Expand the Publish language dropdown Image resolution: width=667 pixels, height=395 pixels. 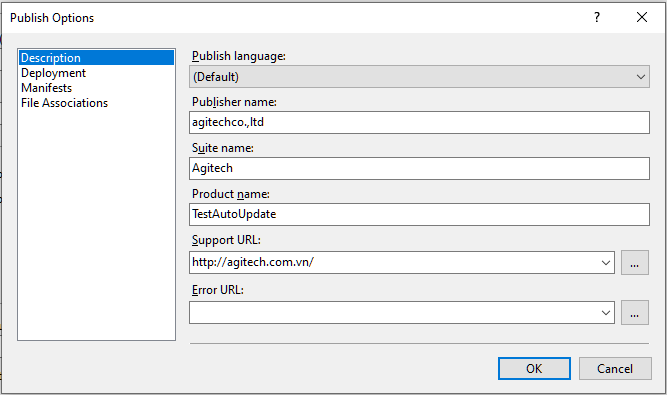[419, 77]
